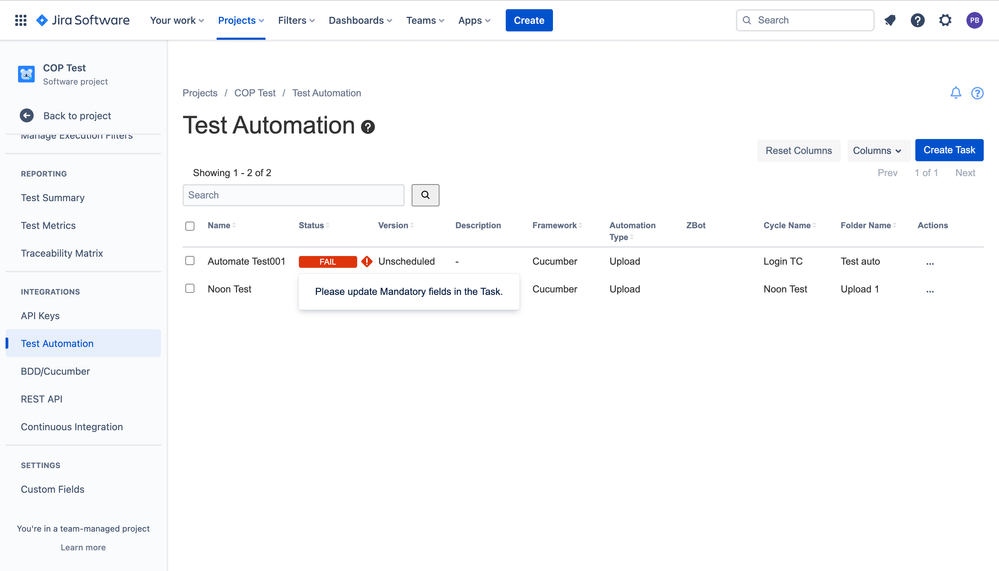Click the back arrow next to Back to project
Image resolution: width=999 pixels, height=571 pixels.
[27, 115]
